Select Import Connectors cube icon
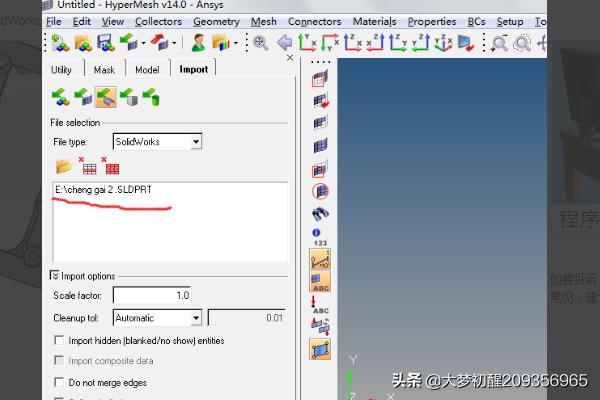This screenshot has height=400, width=600. [x=129, y=97]
